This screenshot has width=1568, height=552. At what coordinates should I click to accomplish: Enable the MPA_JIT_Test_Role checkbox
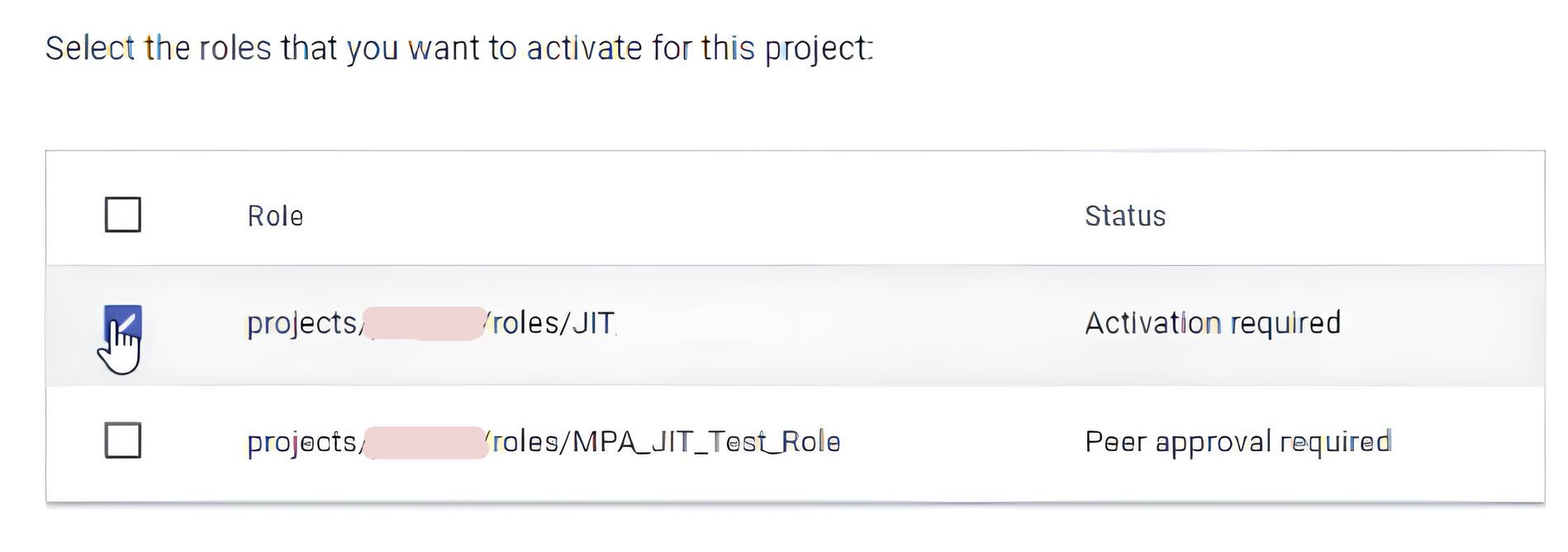point(123,440)
